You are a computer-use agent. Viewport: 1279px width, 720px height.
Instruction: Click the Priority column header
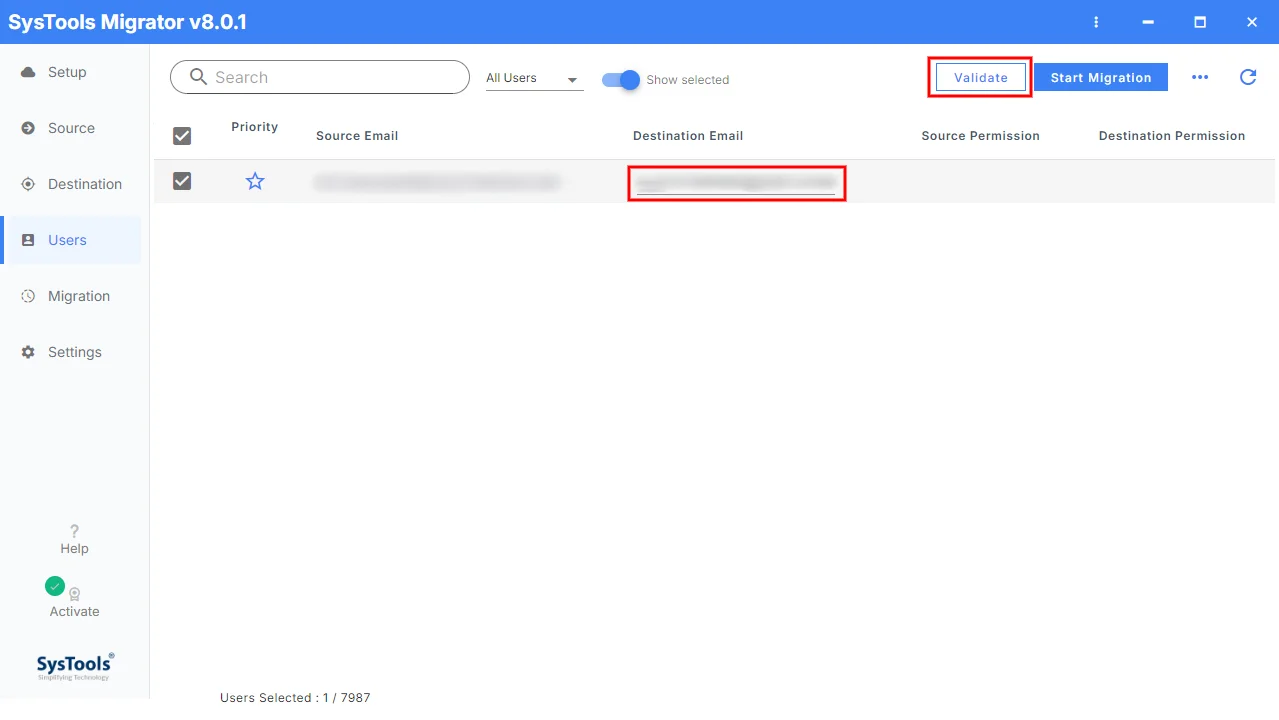coord(255,127)
